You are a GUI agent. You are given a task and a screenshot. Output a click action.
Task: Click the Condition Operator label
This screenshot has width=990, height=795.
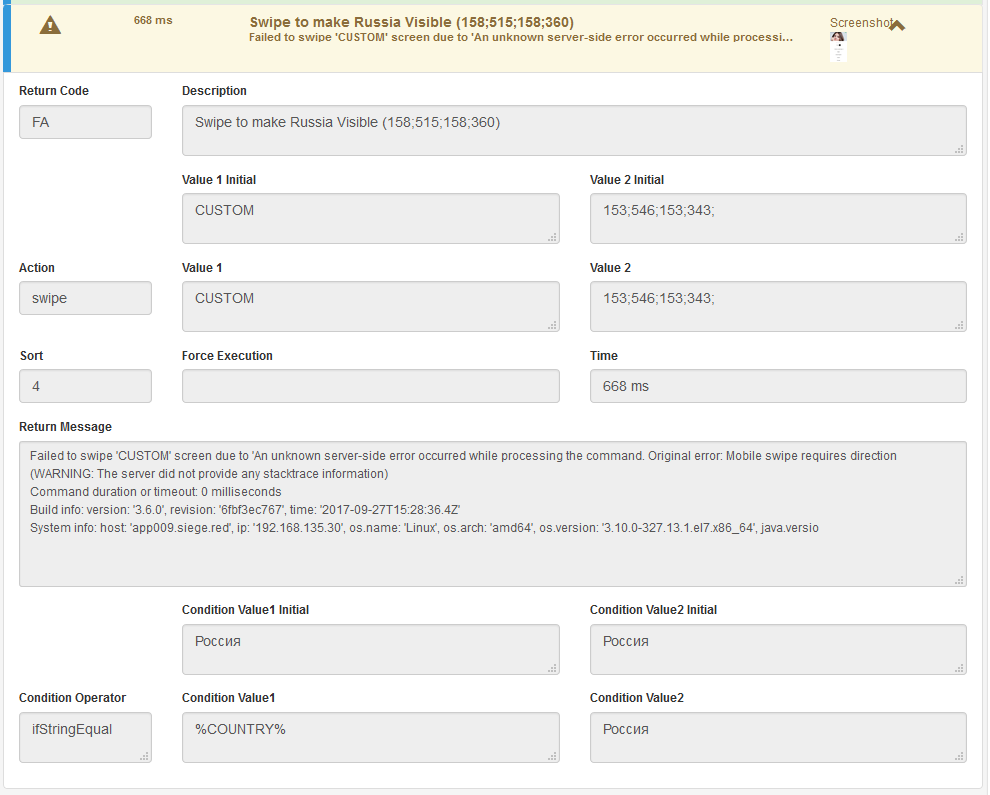click(72, 698)
